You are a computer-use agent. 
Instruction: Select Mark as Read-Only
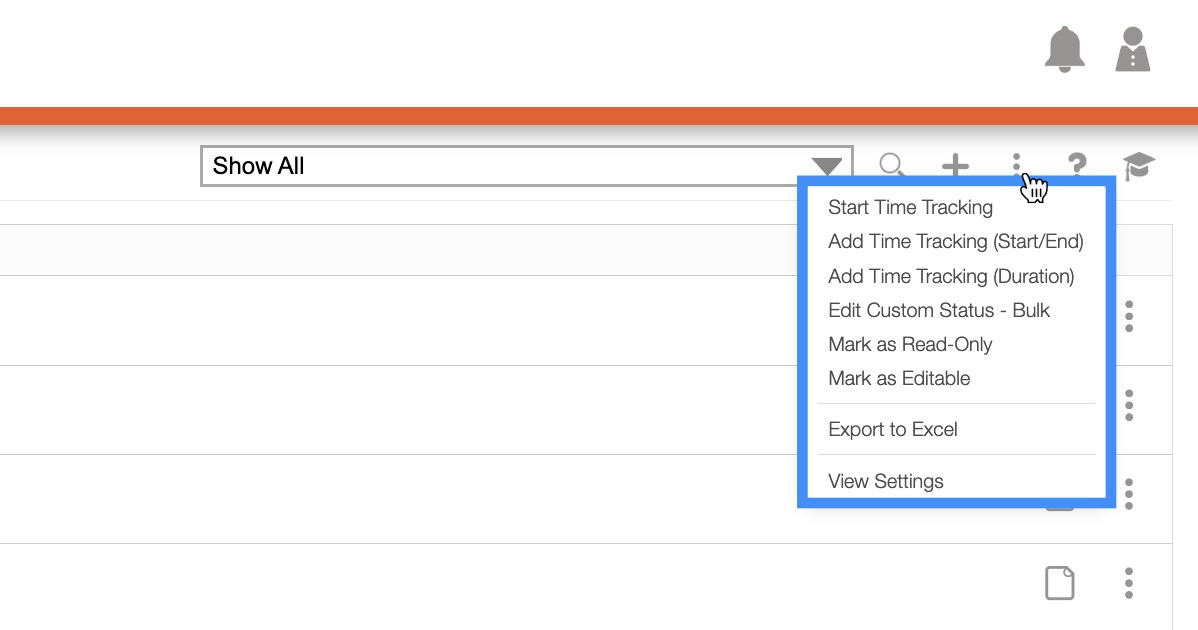(x=910, y=344)
